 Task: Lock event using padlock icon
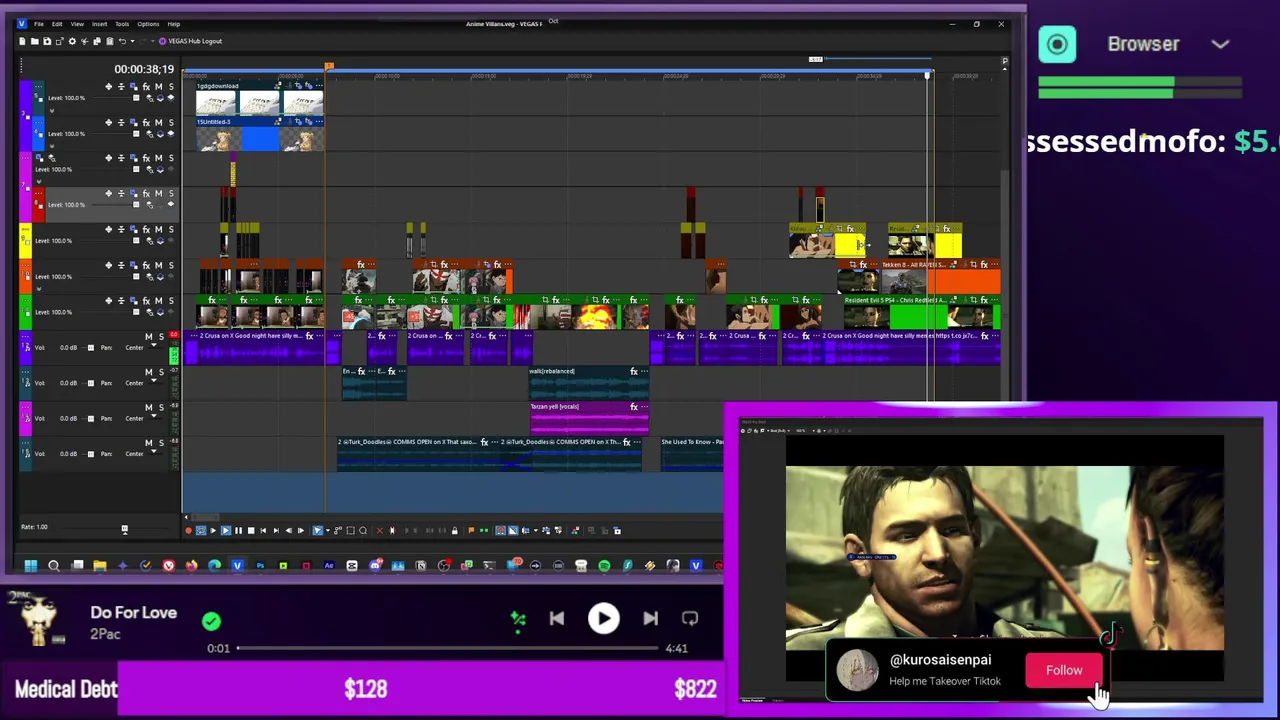pyautogui.click(x=455, y=530)
